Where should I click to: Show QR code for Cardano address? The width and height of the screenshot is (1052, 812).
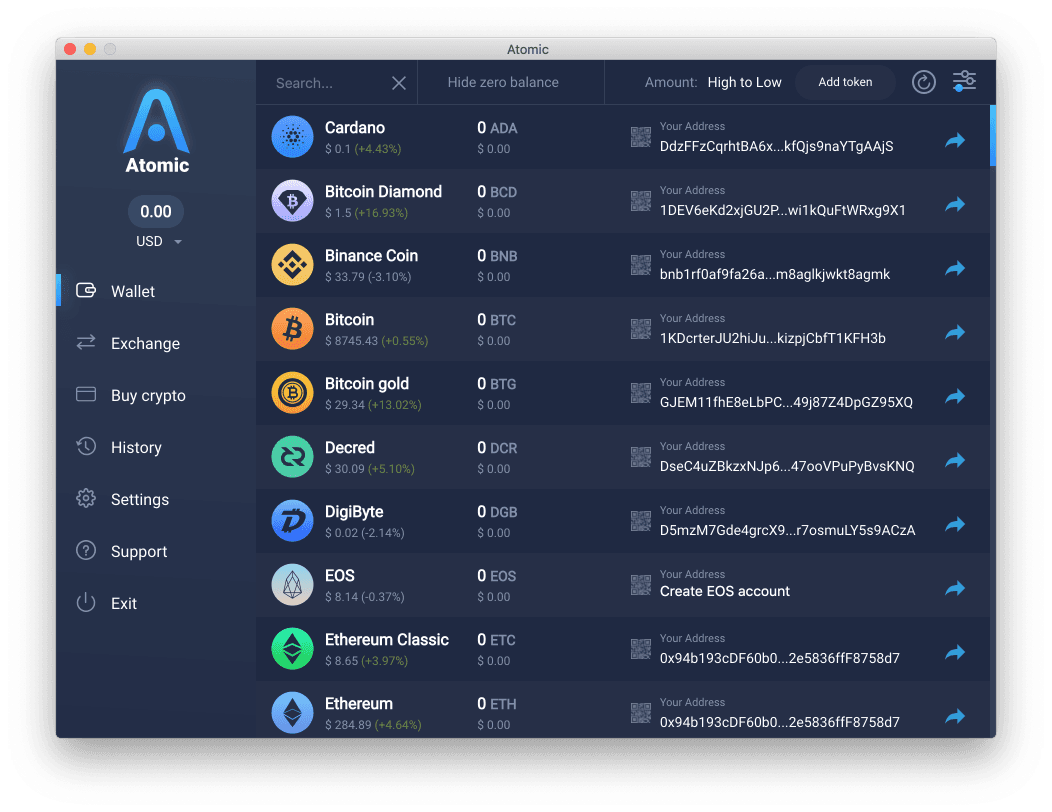(641, 137)
